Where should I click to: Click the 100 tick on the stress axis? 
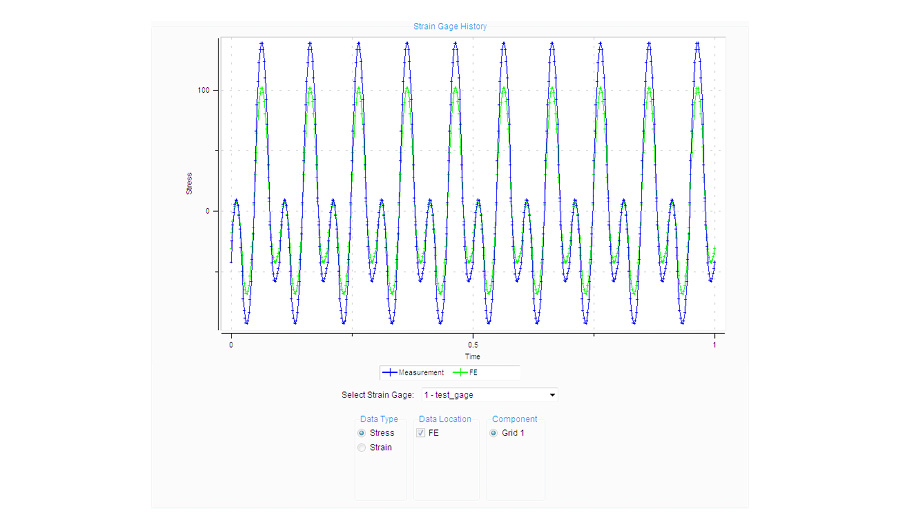pyautogui.click(x=204, y=90)
